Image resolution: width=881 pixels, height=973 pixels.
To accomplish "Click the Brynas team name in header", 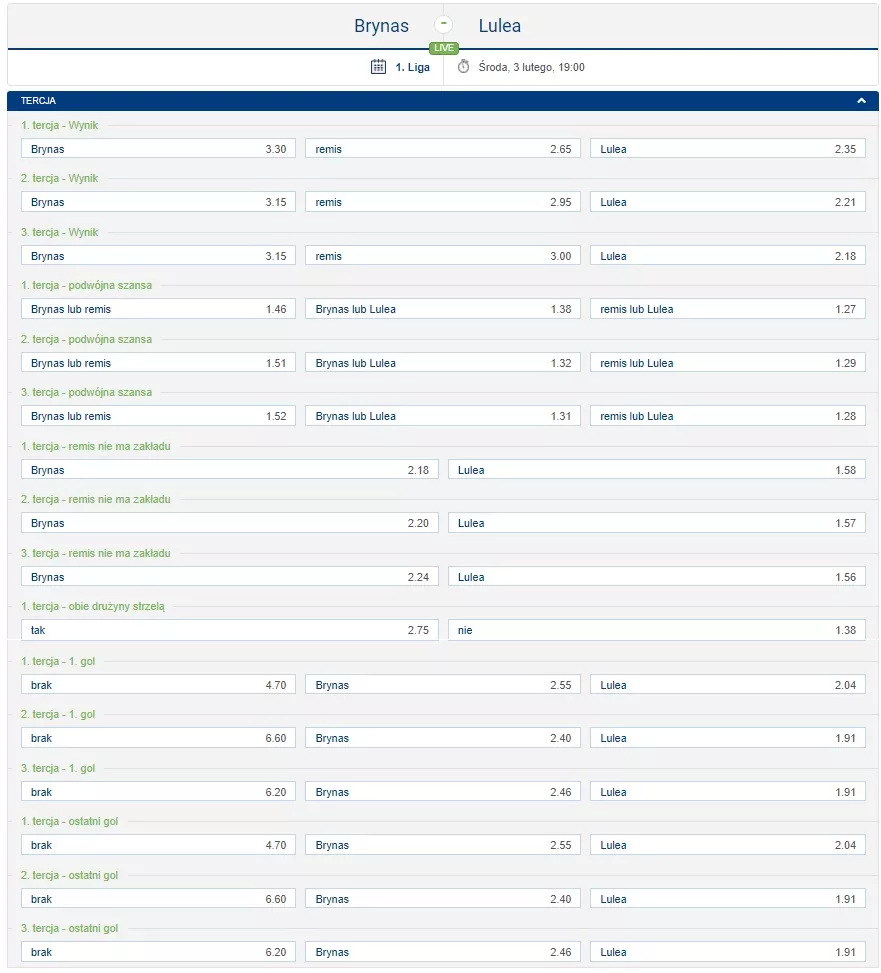I will 381,26.
